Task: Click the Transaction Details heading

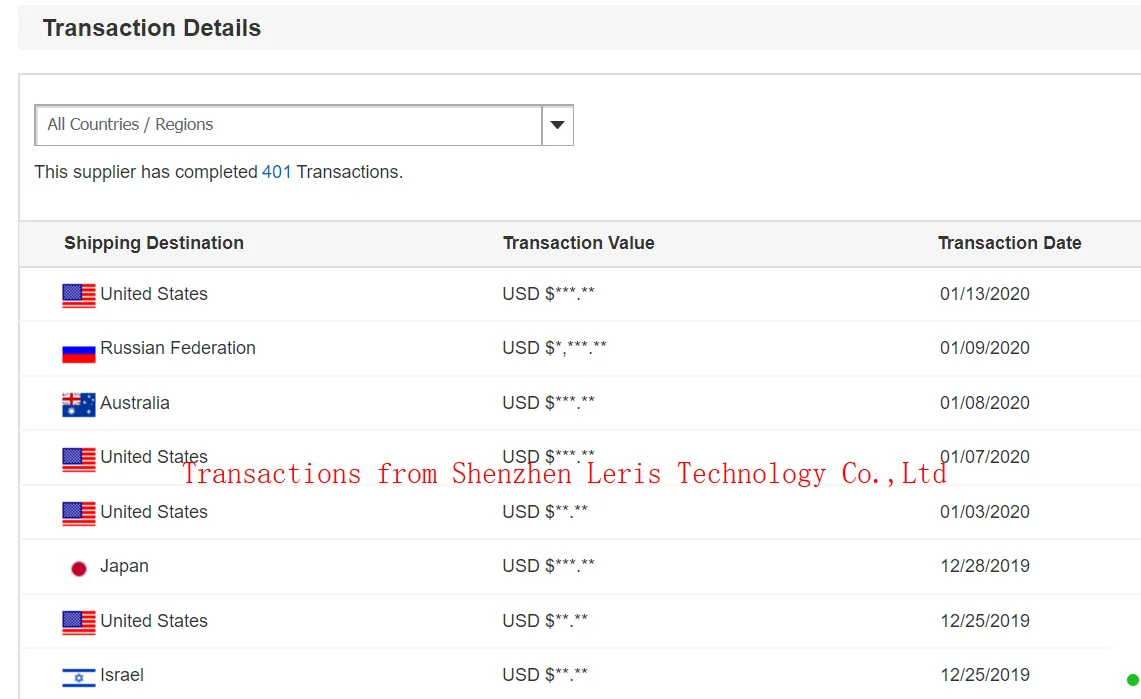Action: point(152,28)
